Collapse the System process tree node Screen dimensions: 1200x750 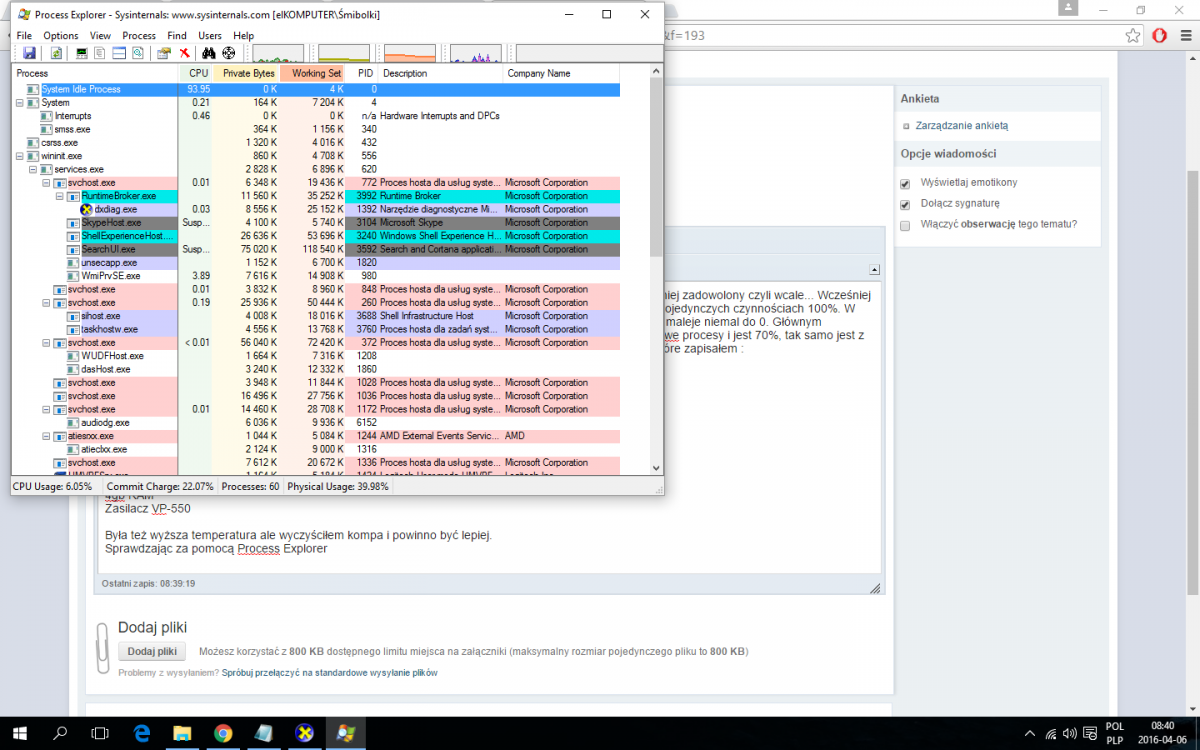click(20, 103)
